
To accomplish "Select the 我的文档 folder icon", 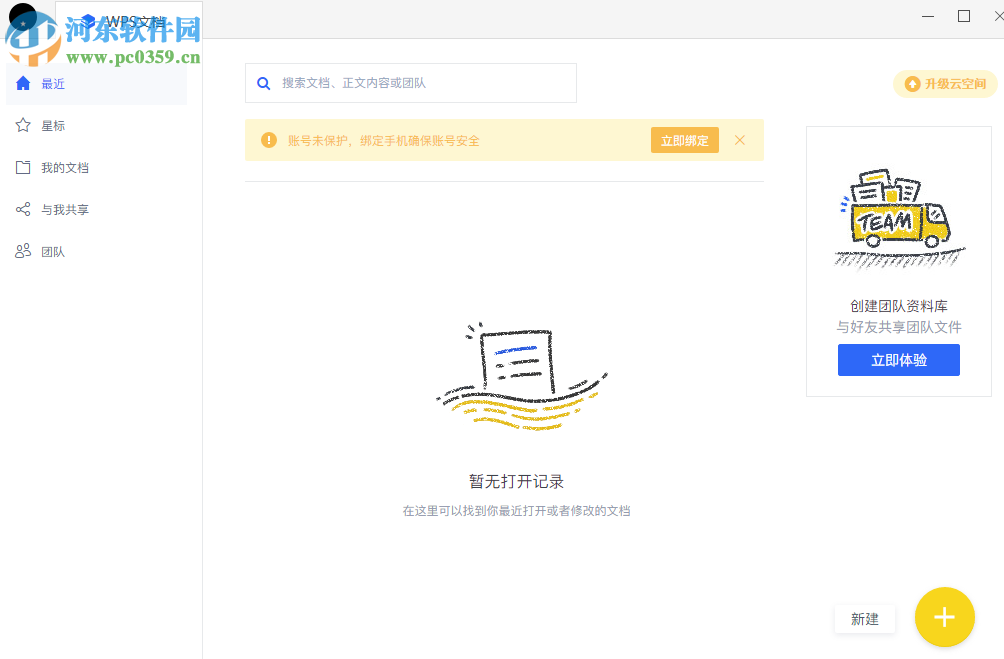I will (x=23, y=167).
